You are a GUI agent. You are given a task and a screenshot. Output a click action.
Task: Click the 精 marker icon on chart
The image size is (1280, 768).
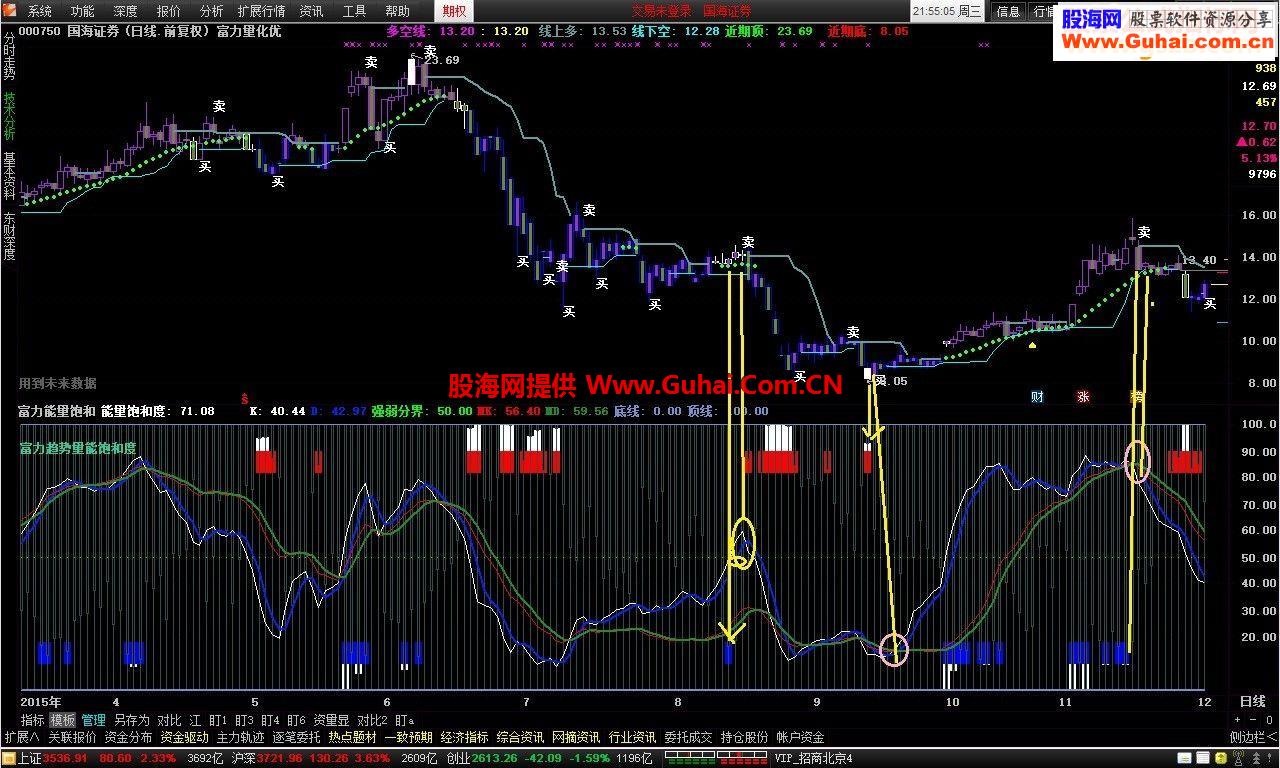[1136, 397]
